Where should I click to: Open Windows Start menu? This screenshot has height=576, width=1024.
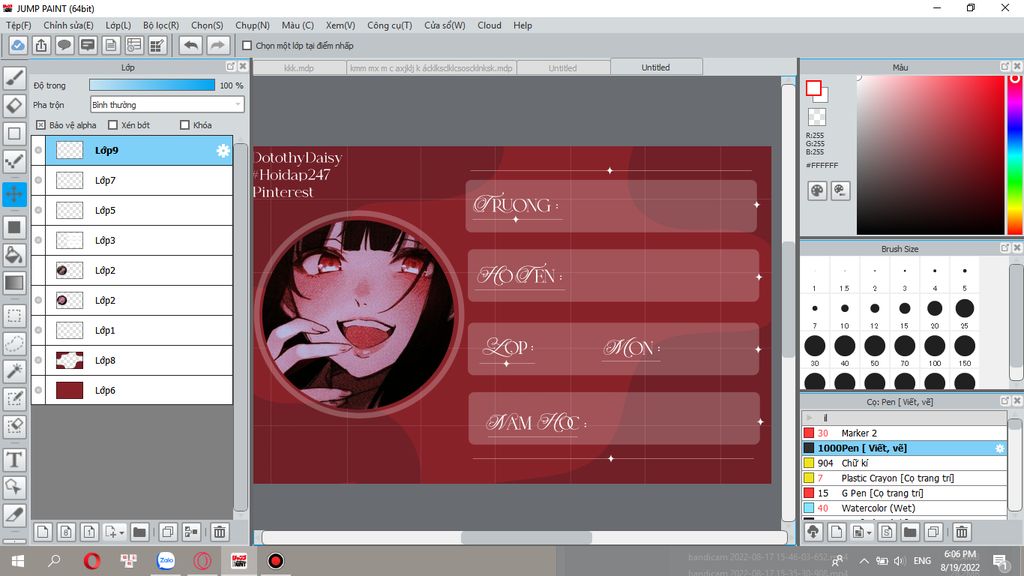click(18, 561)
